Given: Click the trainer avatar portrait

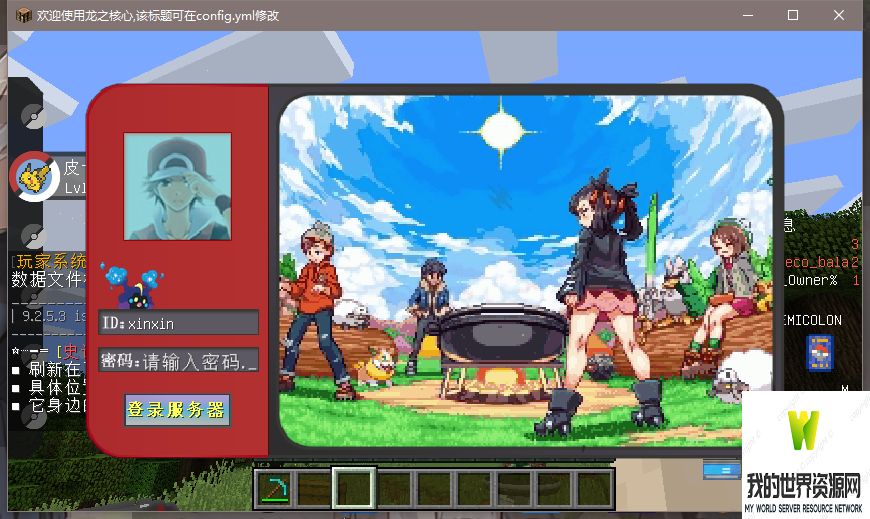Looking at the screenshot, I should (x=178, y=187).
